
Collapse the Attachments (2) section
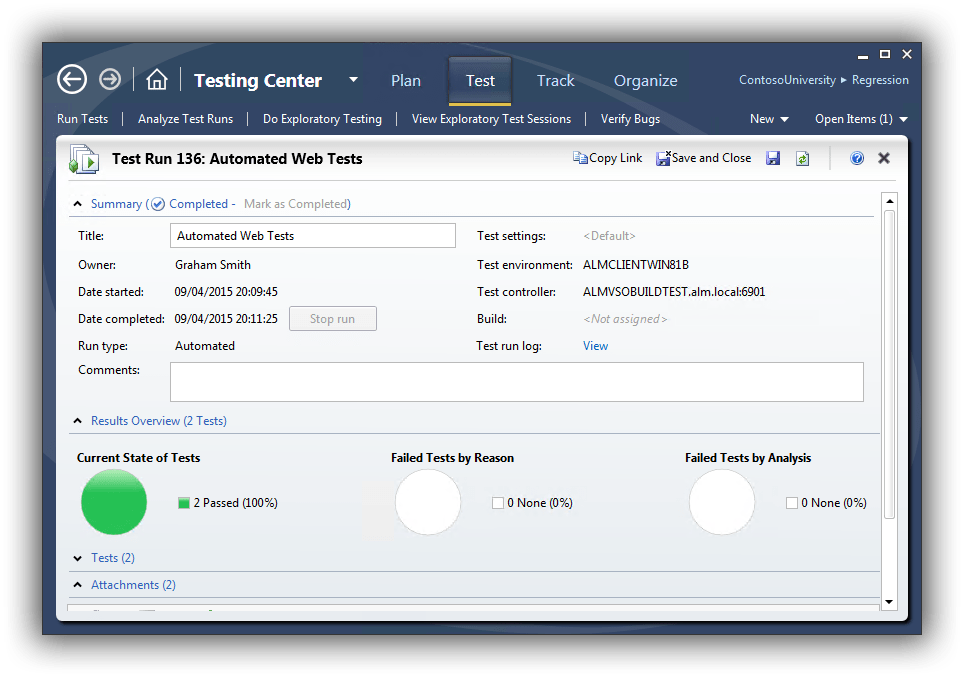pos(77,585)
